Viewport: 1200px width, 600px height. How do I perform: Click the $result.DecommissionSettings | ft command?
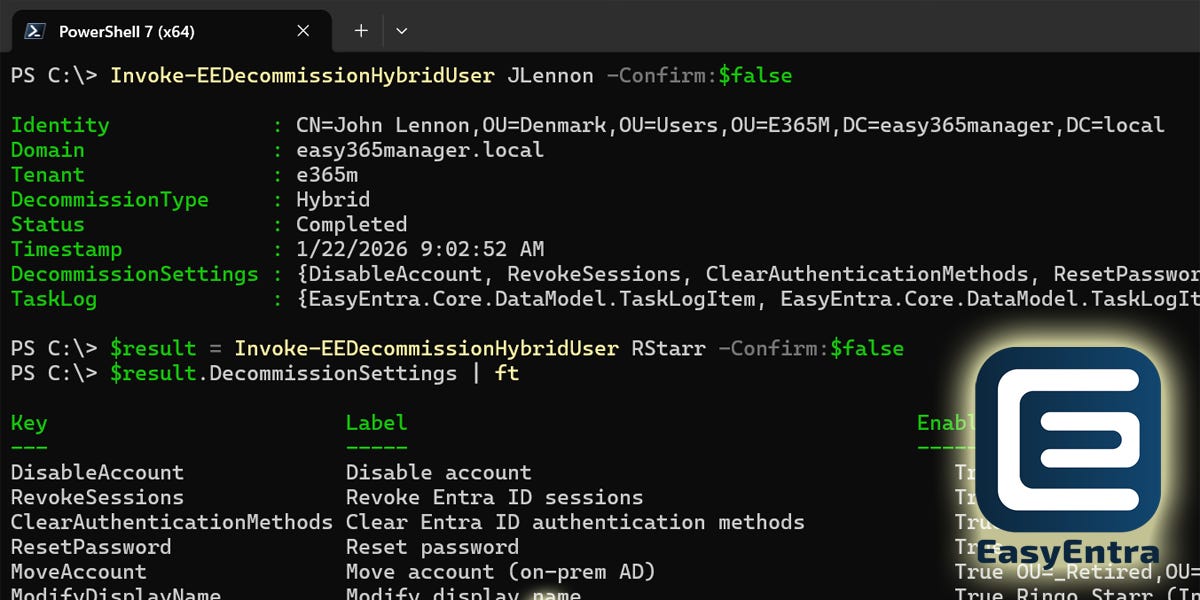pos(314,374)
